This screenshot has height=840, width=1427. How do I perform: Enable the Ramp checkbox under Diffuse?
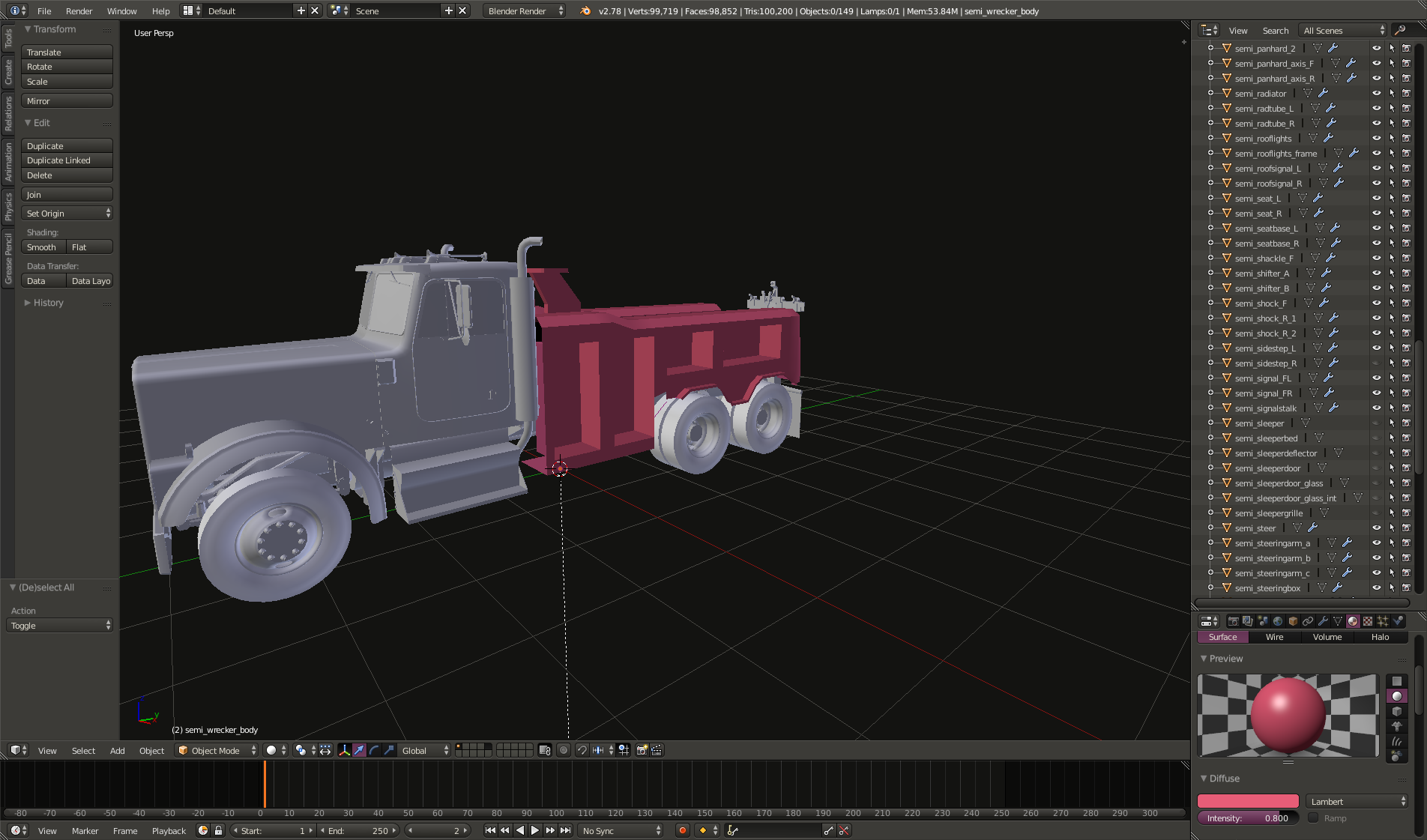[x=1313, y=818]
